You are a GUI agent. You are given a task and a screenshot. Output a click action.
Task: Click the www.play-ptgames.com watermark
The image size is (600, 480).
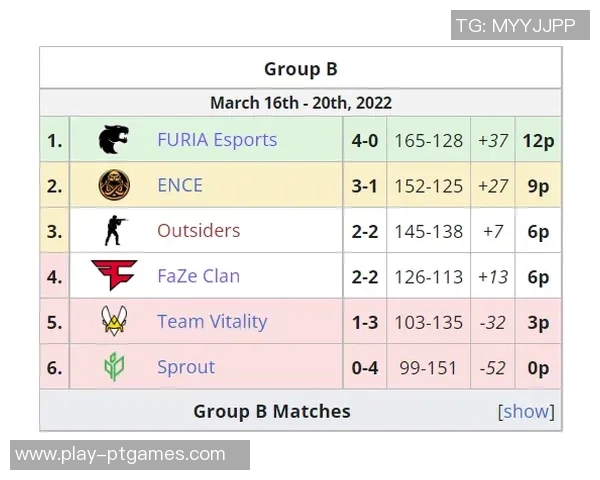click(x=121, y=455)
